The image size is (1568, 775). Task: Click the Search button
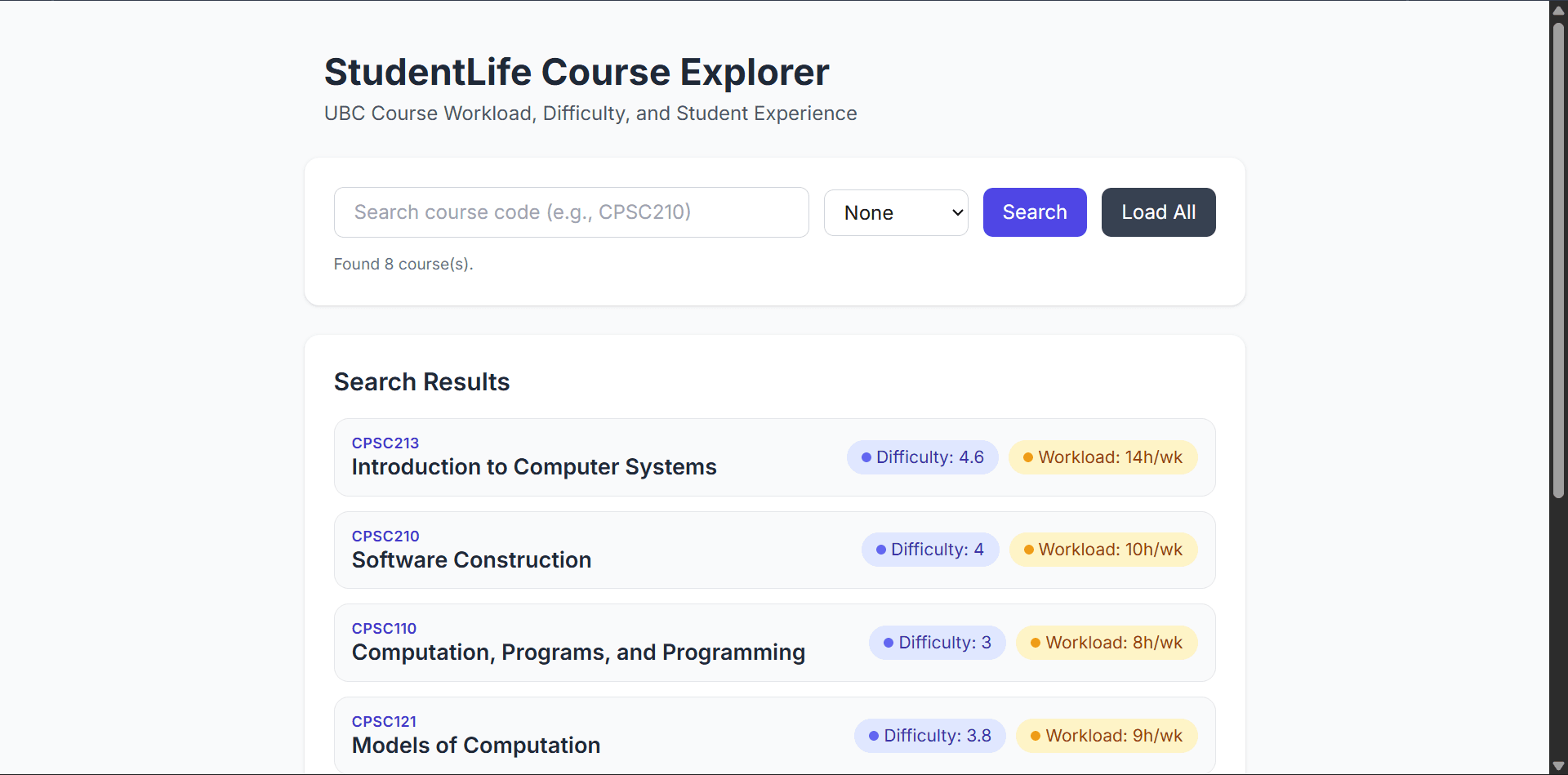1035,212
